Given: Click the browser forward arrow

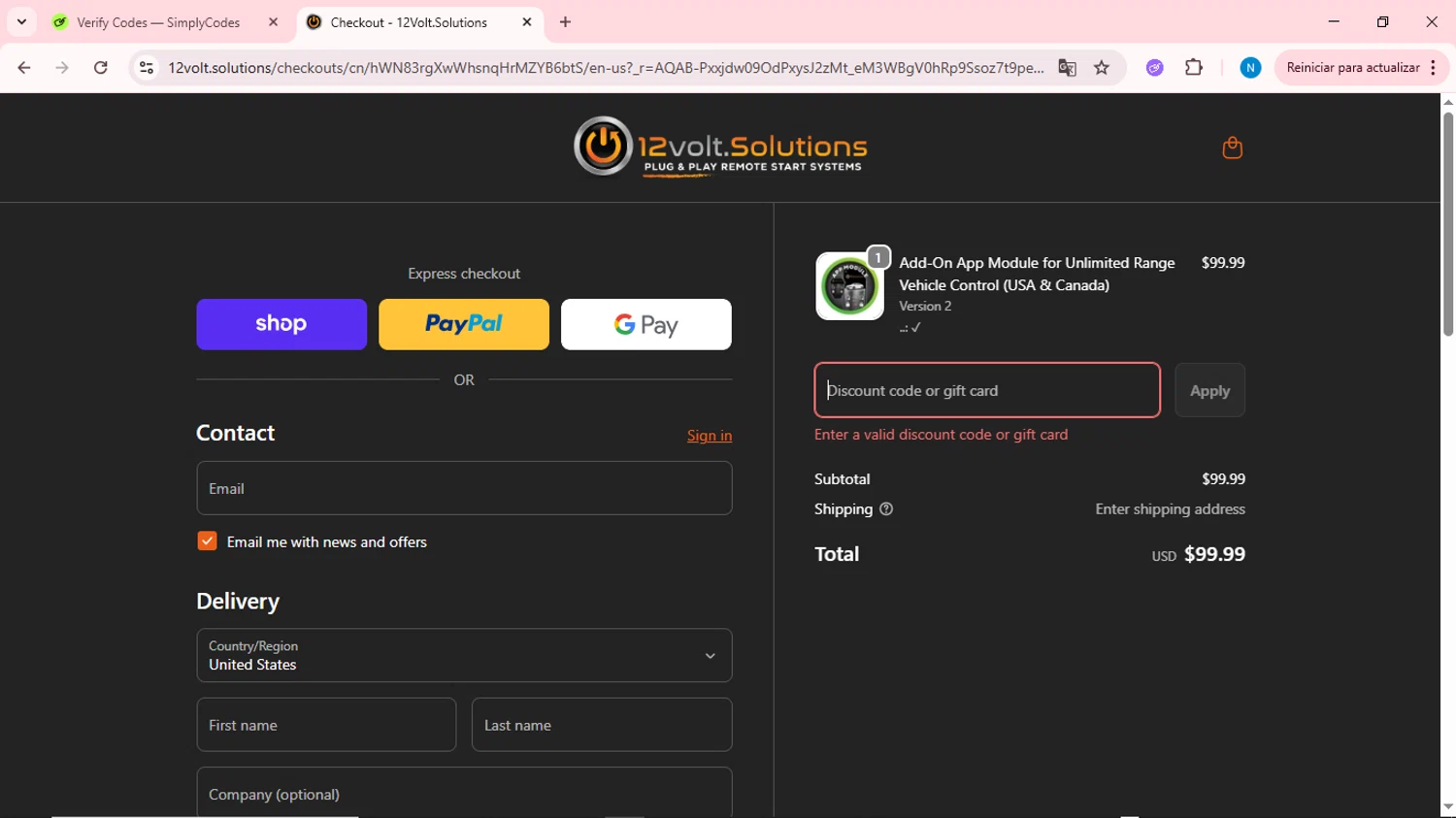Looking at the screenshot, I should coord(62,68).
